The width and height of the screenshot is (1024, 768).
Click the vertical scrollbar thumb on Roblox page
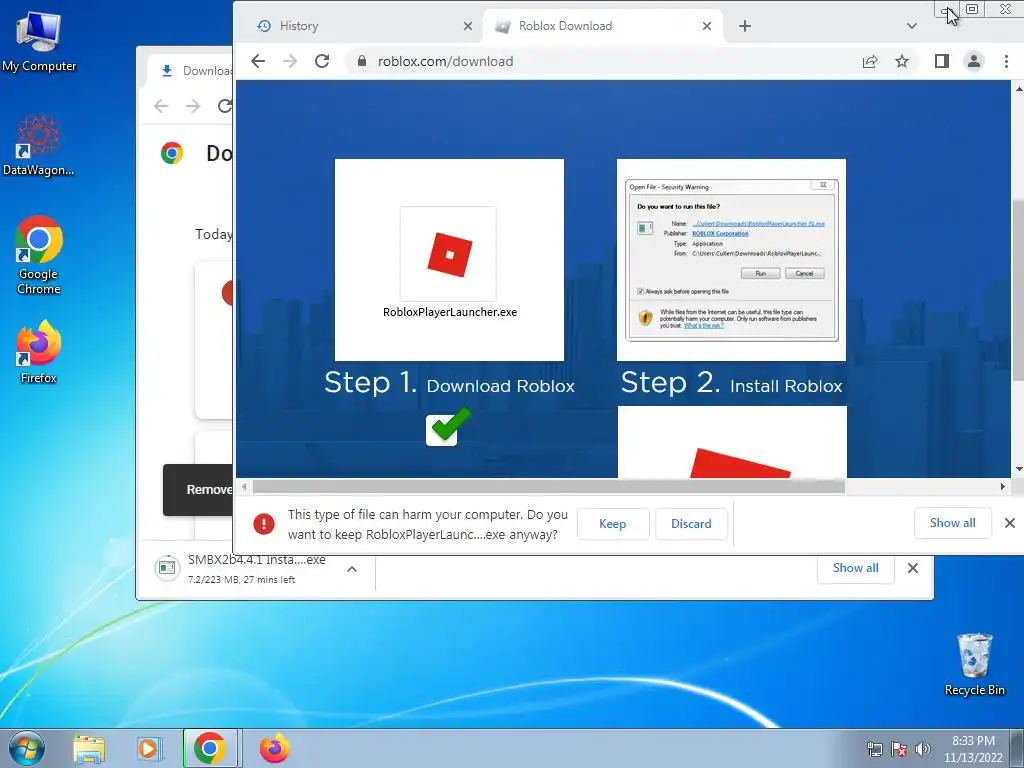point(1018,291)
